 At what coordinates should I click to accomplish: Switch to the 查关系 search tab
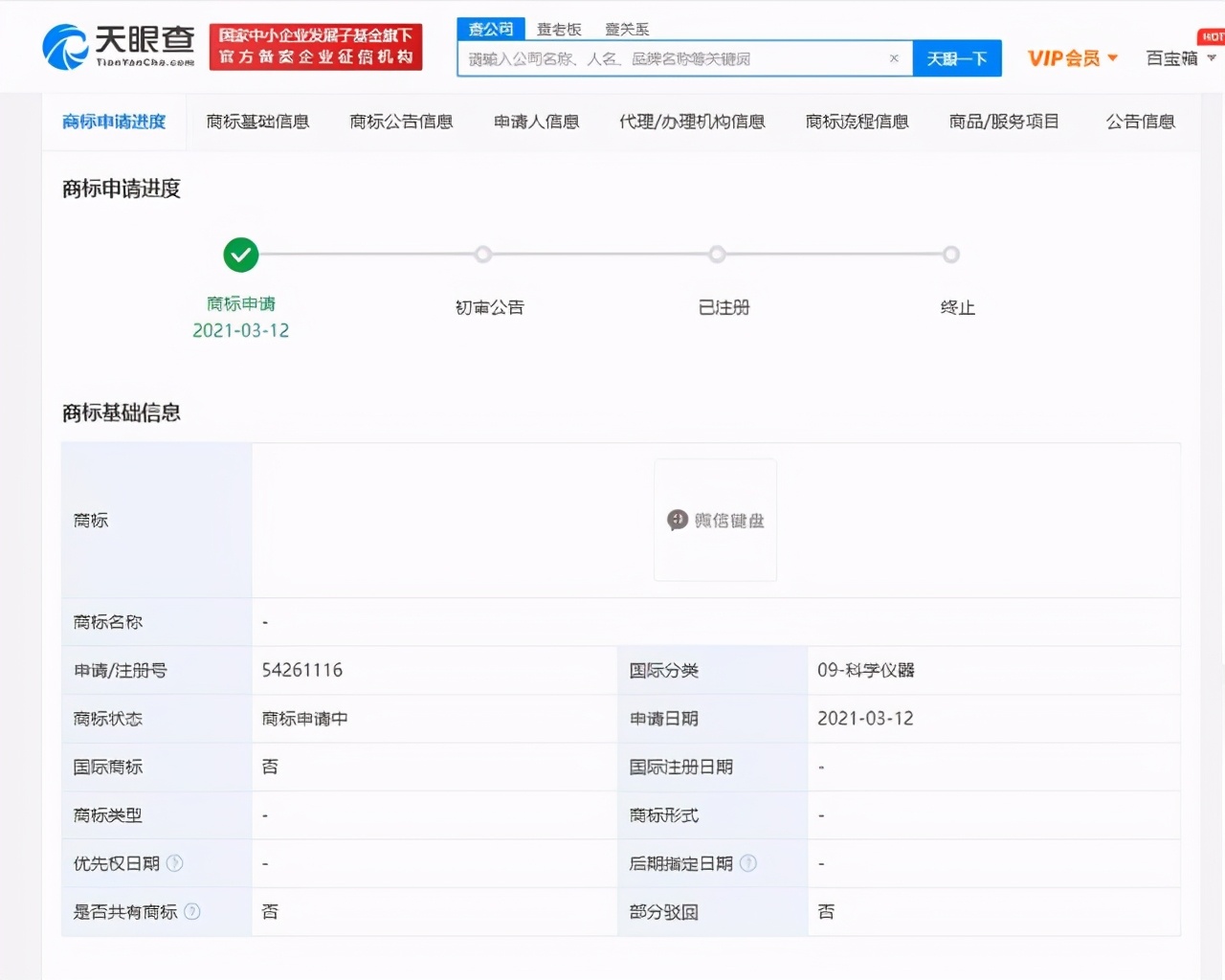tap(626, 29)
